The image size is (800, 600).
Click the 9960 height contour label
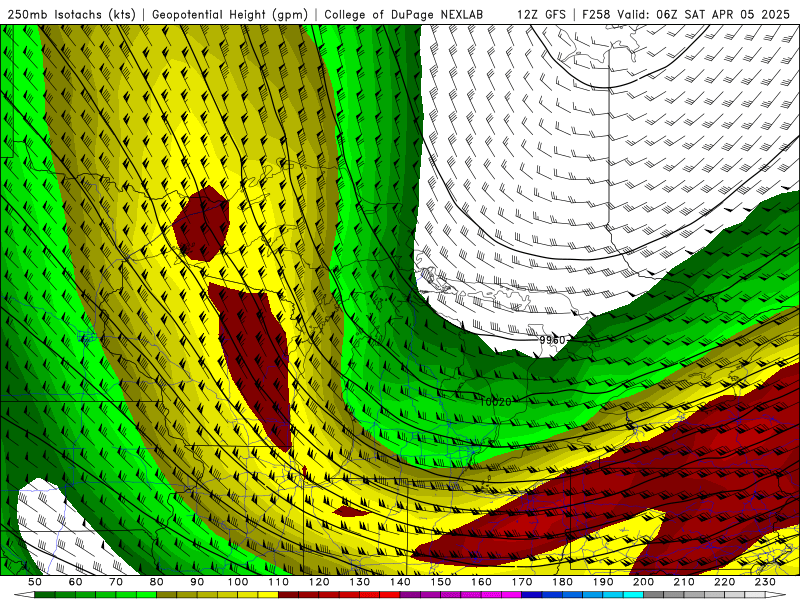(553, 340)
